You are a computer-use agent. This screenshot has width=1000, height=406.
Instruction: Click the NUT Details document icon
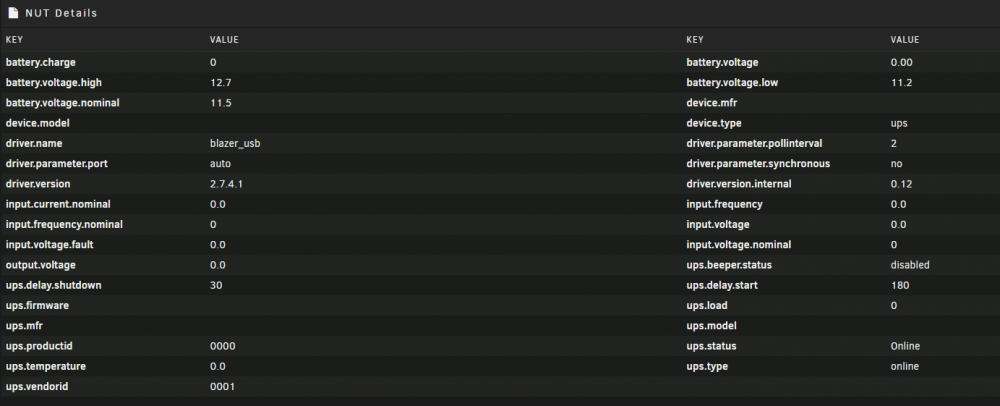click(x=13, y=13)
